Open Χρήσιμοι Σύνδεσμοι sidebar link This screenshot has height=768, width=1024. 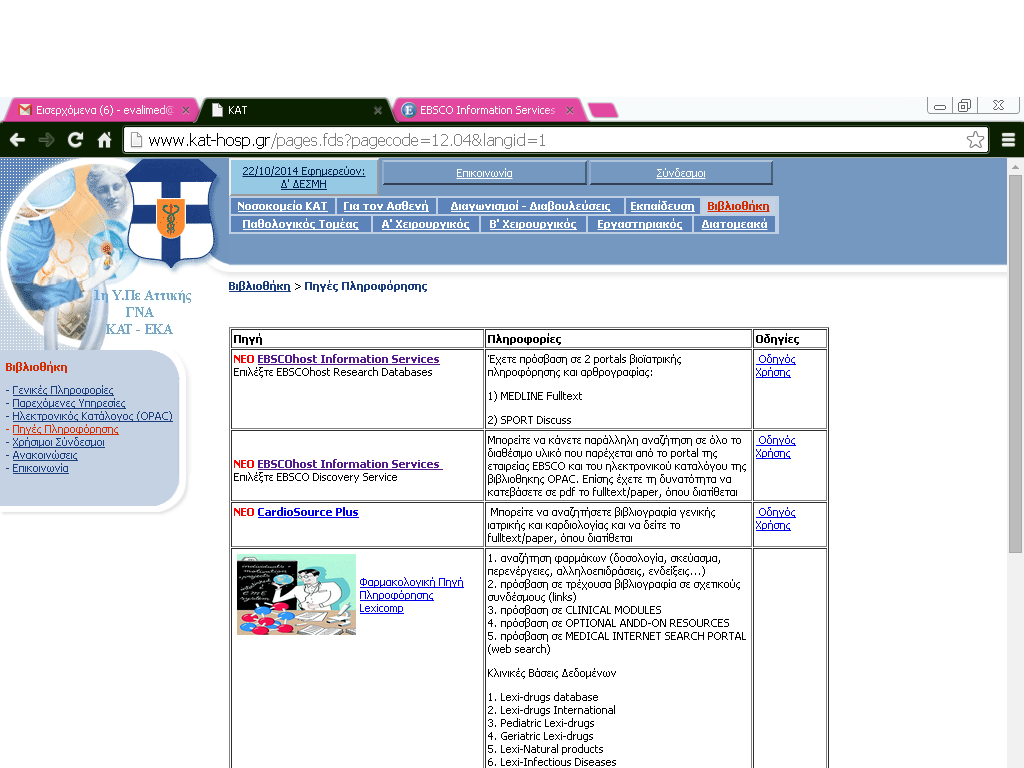coord(58,442)
